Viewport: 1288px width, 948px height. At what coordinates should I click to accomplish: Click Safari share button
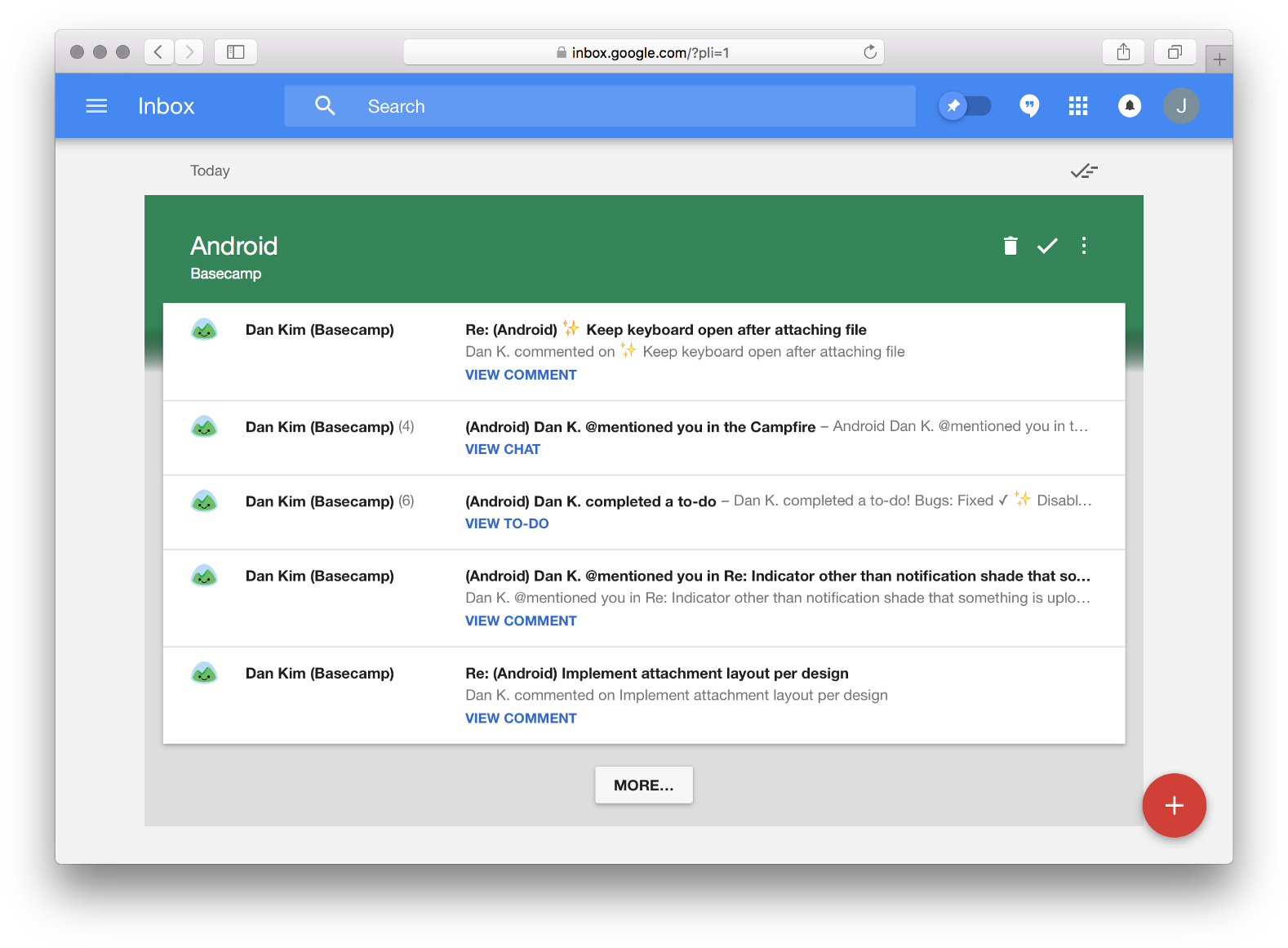pos(1123,52)
